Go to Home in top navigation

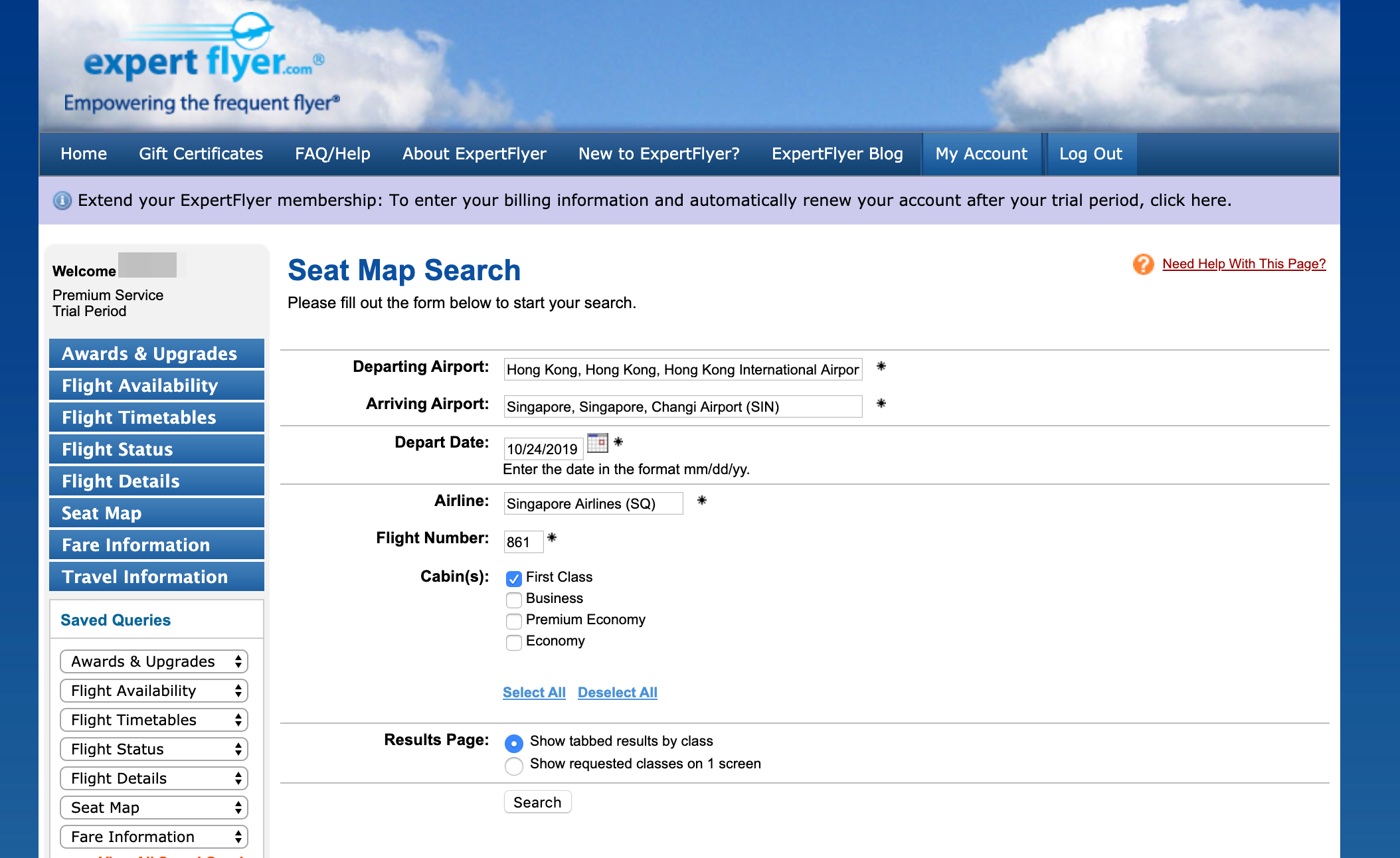[x=84, y=154]
